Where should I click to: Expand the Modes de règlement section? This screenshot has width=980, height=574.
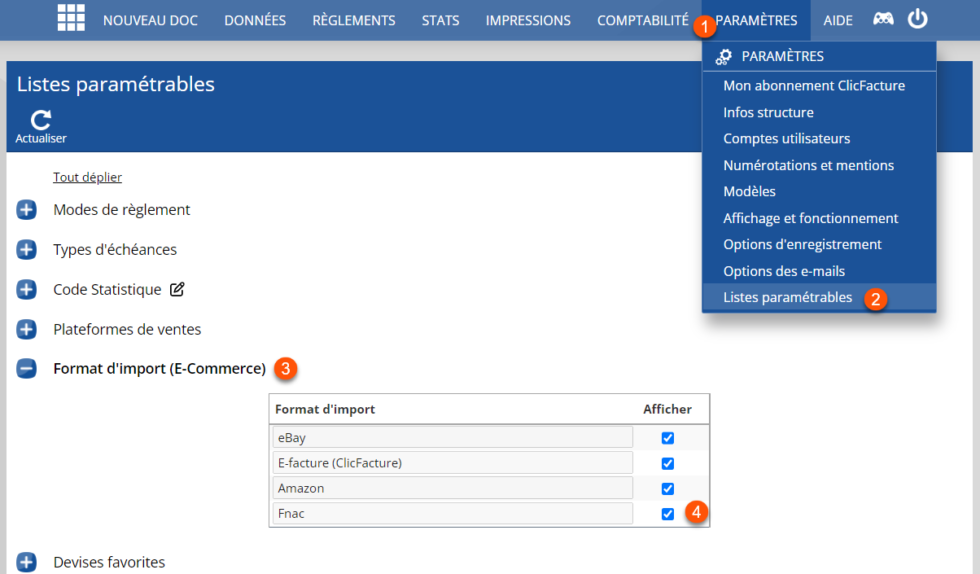(x=27, y=210)
